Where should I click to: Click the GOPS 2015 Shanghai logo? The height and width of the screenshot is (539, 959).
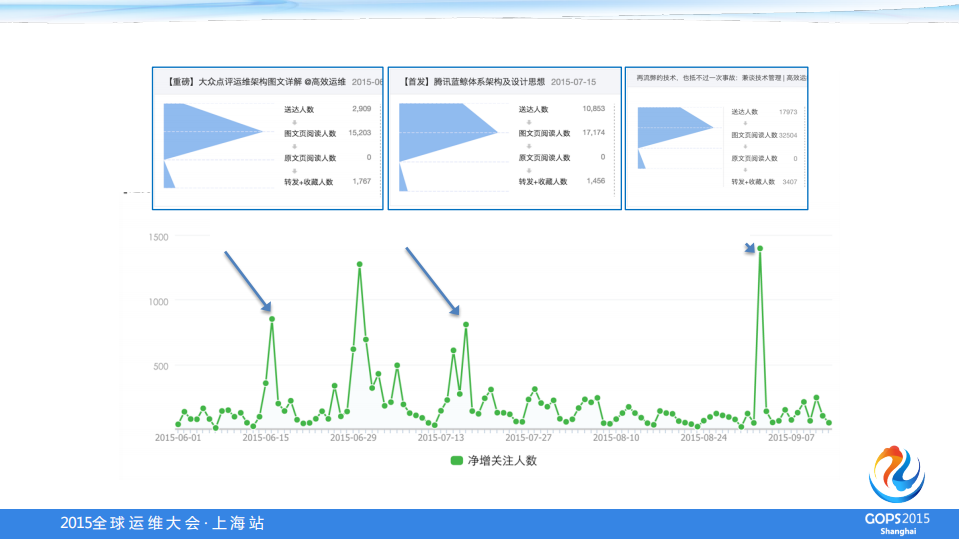click(x=897, y=491)
